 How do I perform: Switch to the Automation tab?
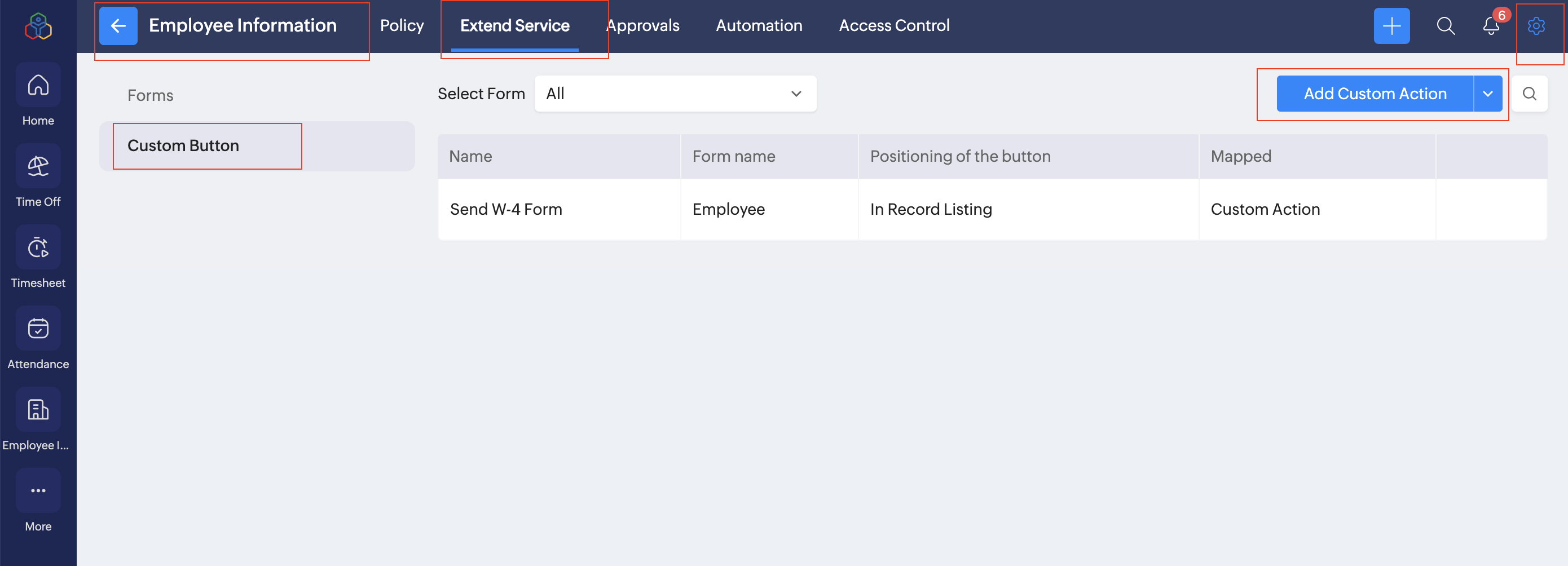(759, 25)
